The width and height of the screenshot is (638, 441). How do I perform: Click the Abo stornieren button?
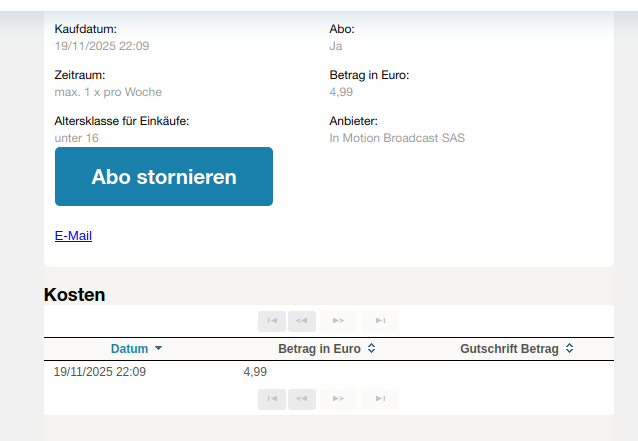click(x=164, y=177)
